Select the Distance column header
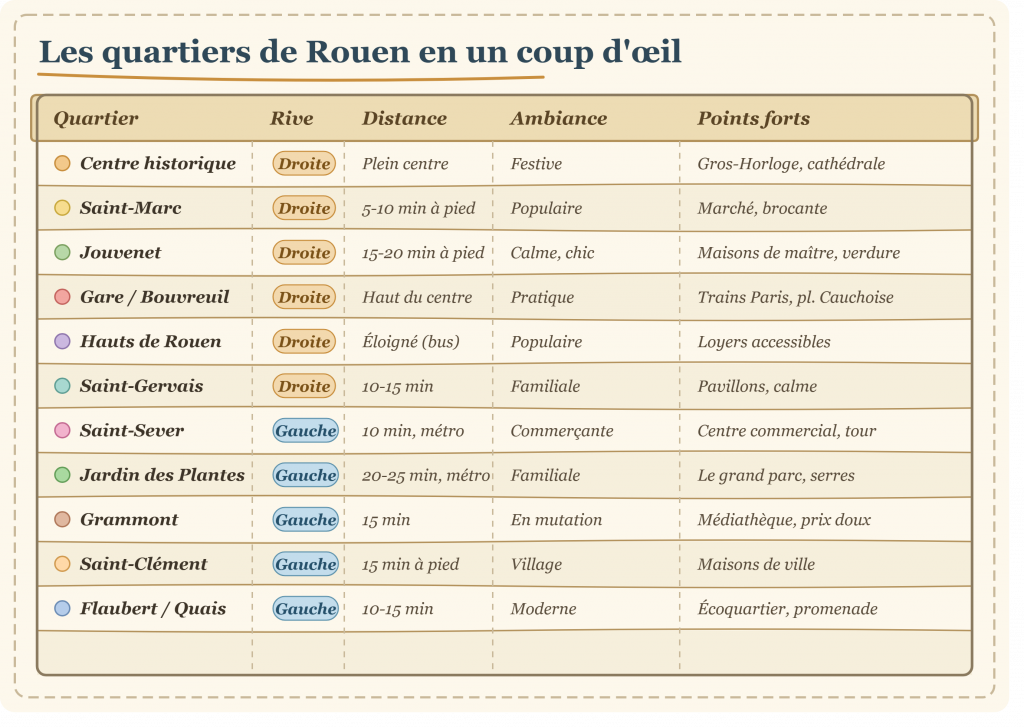Image resolution: width=1024 pixels, height=727 pixels. point(405,118)
